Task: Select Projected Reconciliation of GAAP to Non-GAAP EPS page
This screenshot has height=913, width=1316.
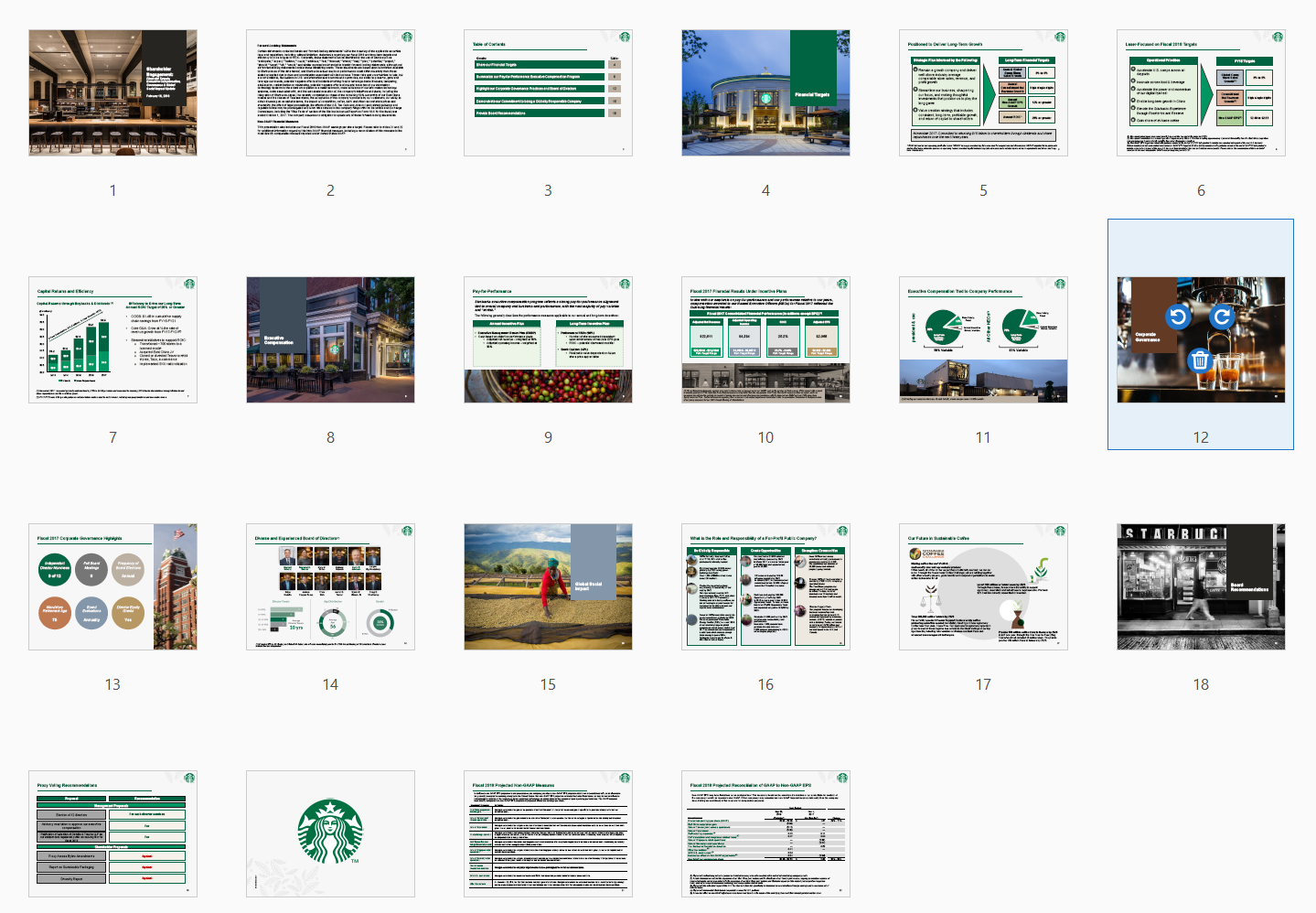Action: (x=765, y=833)
